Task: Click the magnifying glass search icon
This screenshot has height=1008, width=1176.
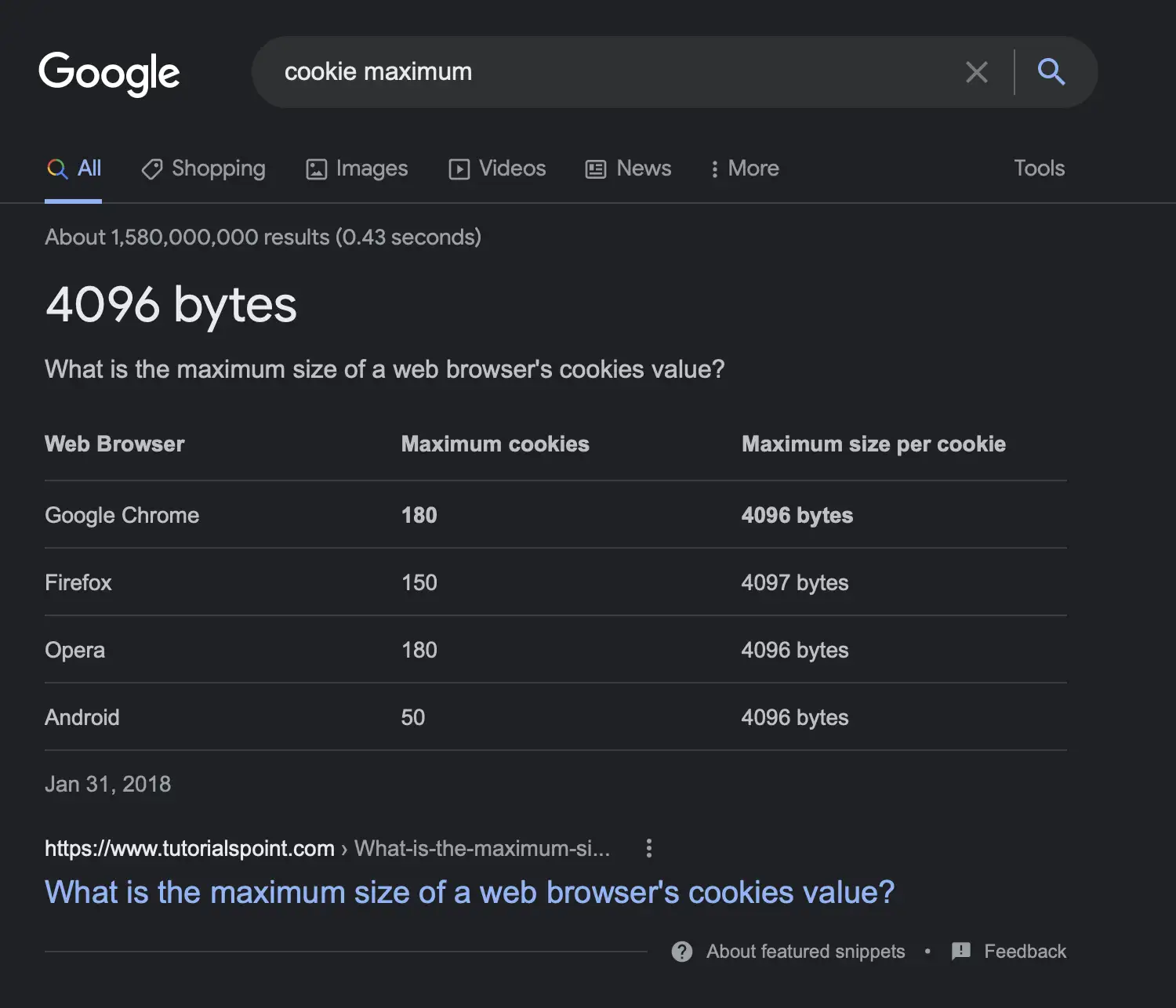Action: click(1051, 72)
